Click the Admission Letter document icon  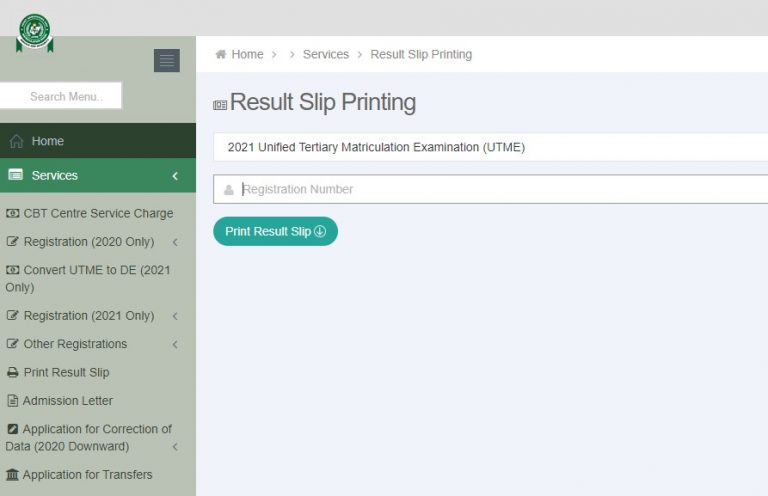(x=13, y=401)
